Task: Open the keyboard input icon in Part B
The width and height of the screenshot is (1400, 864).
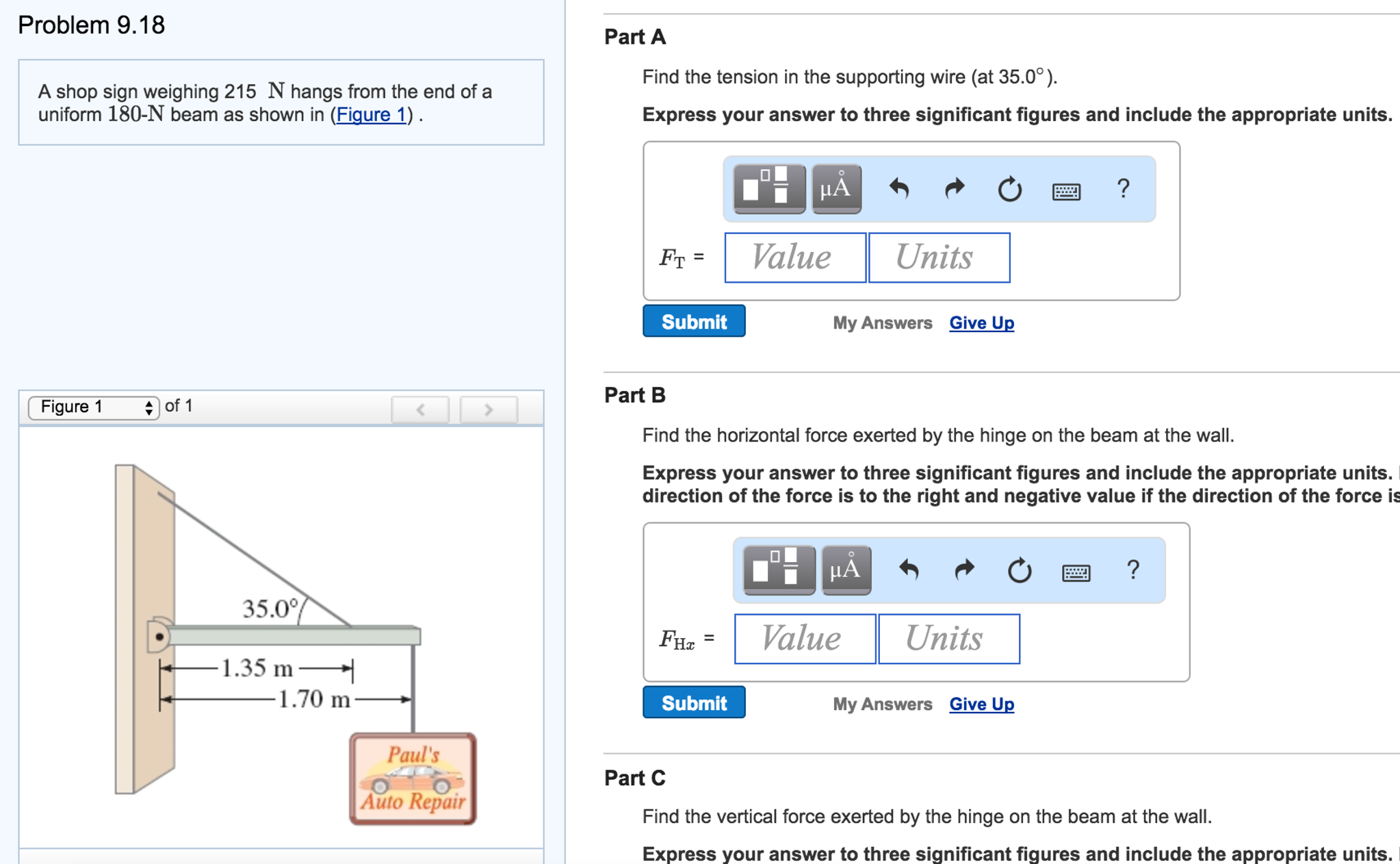Action: tap(1076, 572)
